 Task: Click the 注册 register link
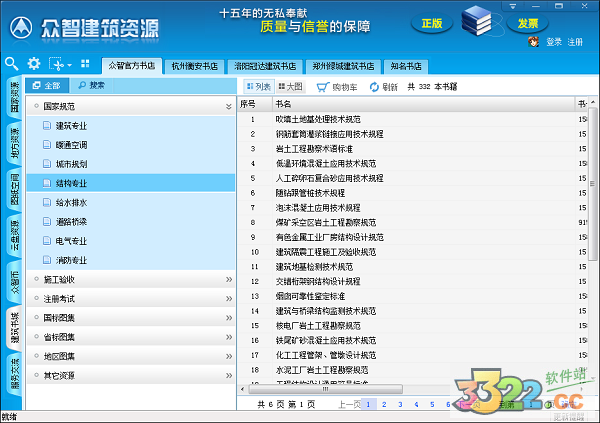[575, 42]
